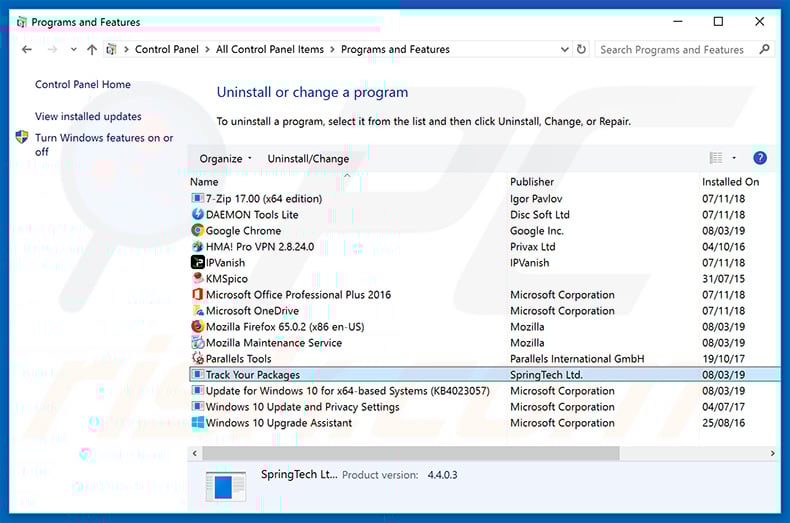This screenshot has height=523, width=790.
Task: Click the Microsoft Office icon
Action: 198,295
